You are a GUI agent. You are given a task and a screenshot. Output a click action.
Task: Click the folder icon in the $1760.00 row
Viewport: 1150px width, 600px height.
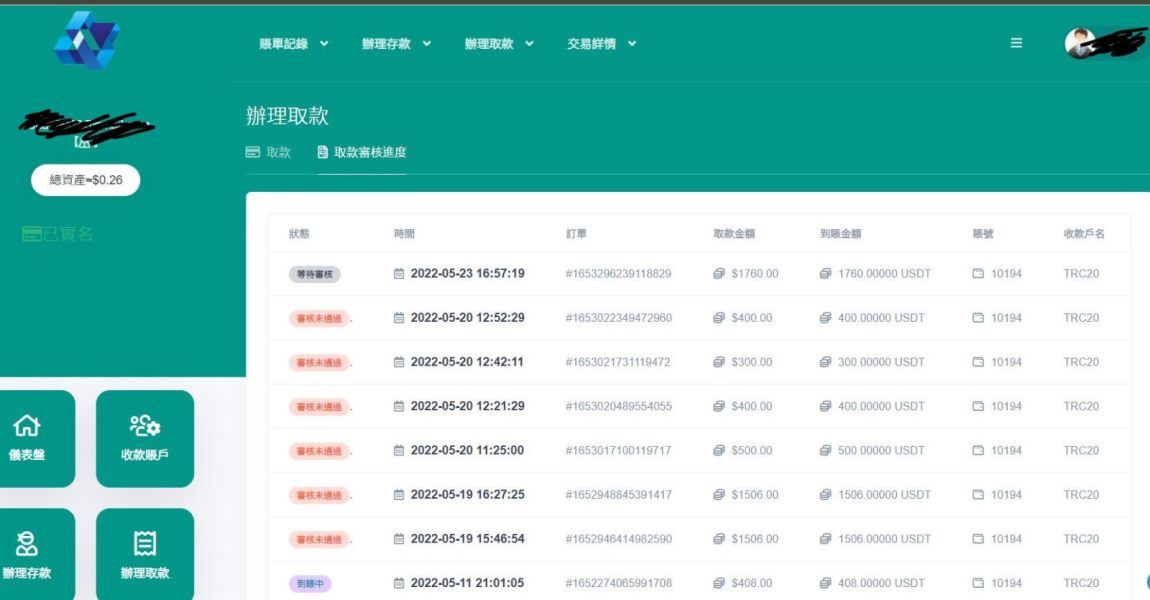978,274
